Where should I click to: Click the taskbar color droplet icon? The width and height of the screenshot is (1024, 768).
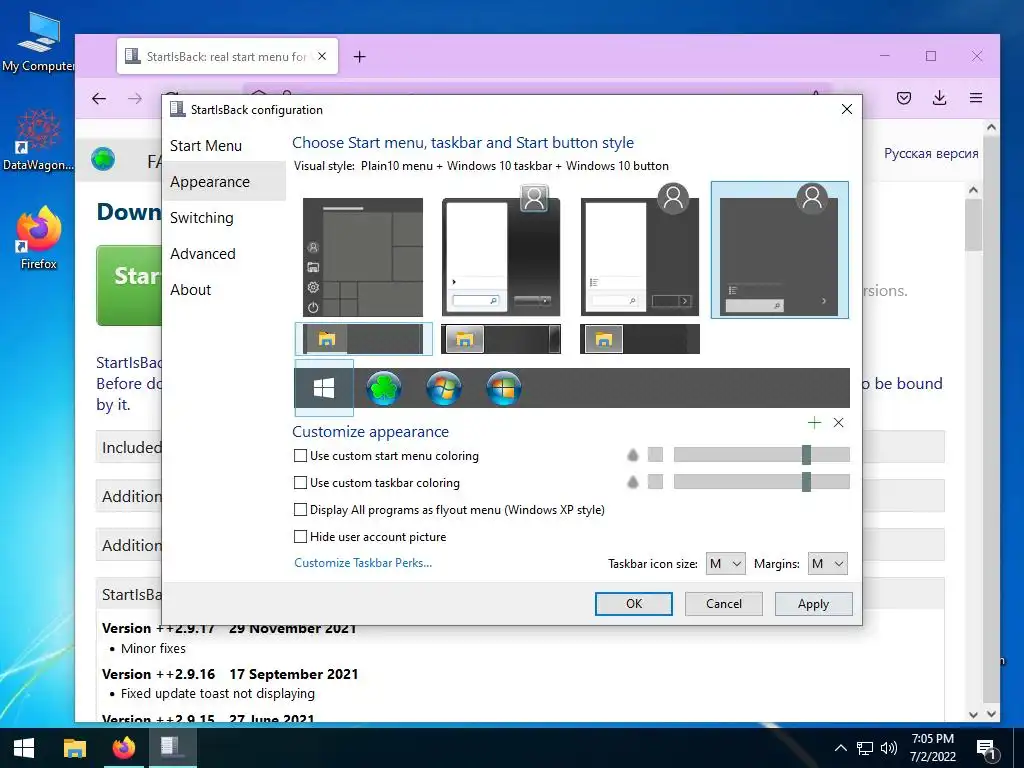632,482
